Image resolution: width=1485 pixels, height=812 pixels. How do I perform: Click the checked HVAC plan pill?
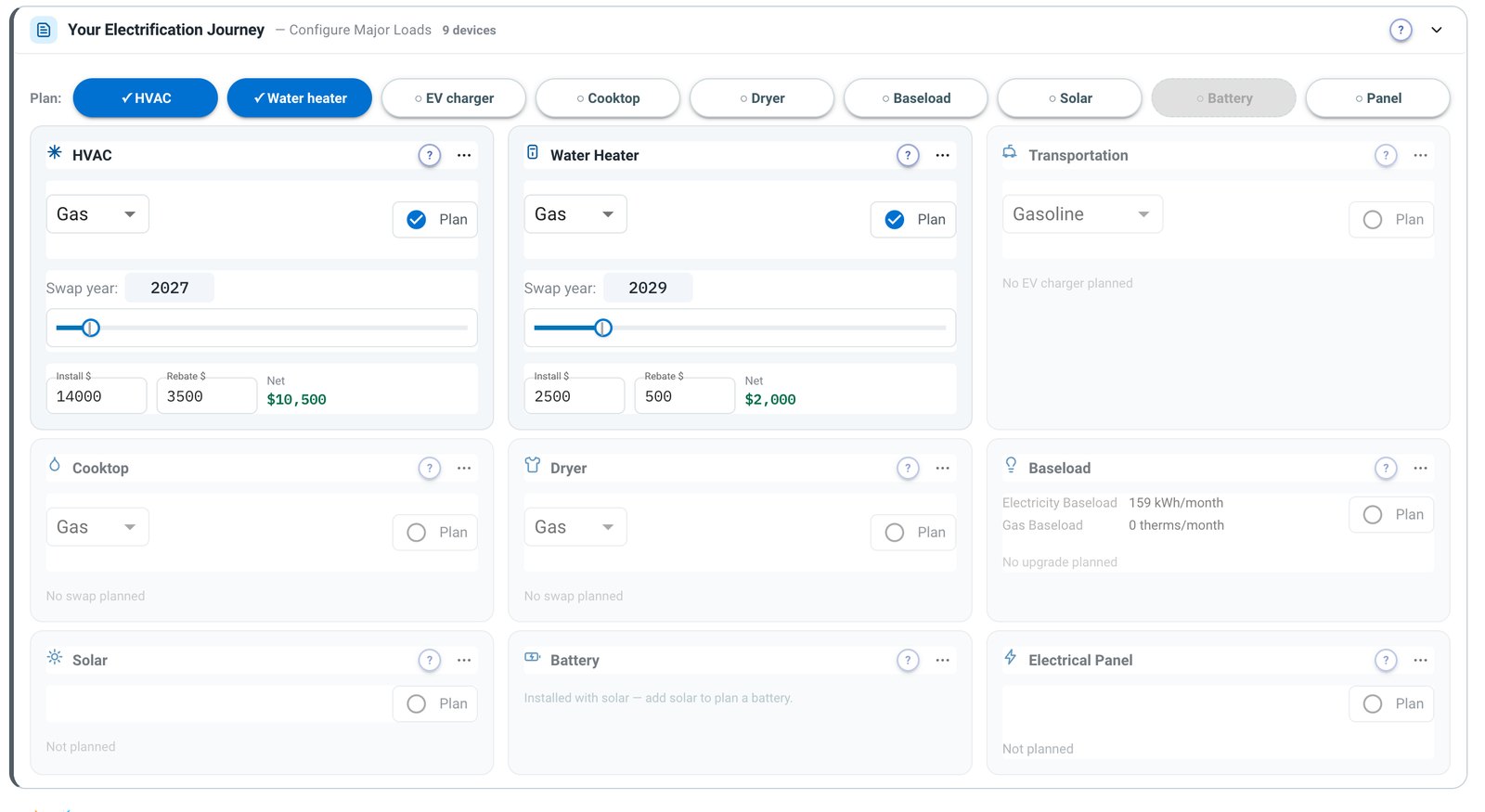click(146, 97)
